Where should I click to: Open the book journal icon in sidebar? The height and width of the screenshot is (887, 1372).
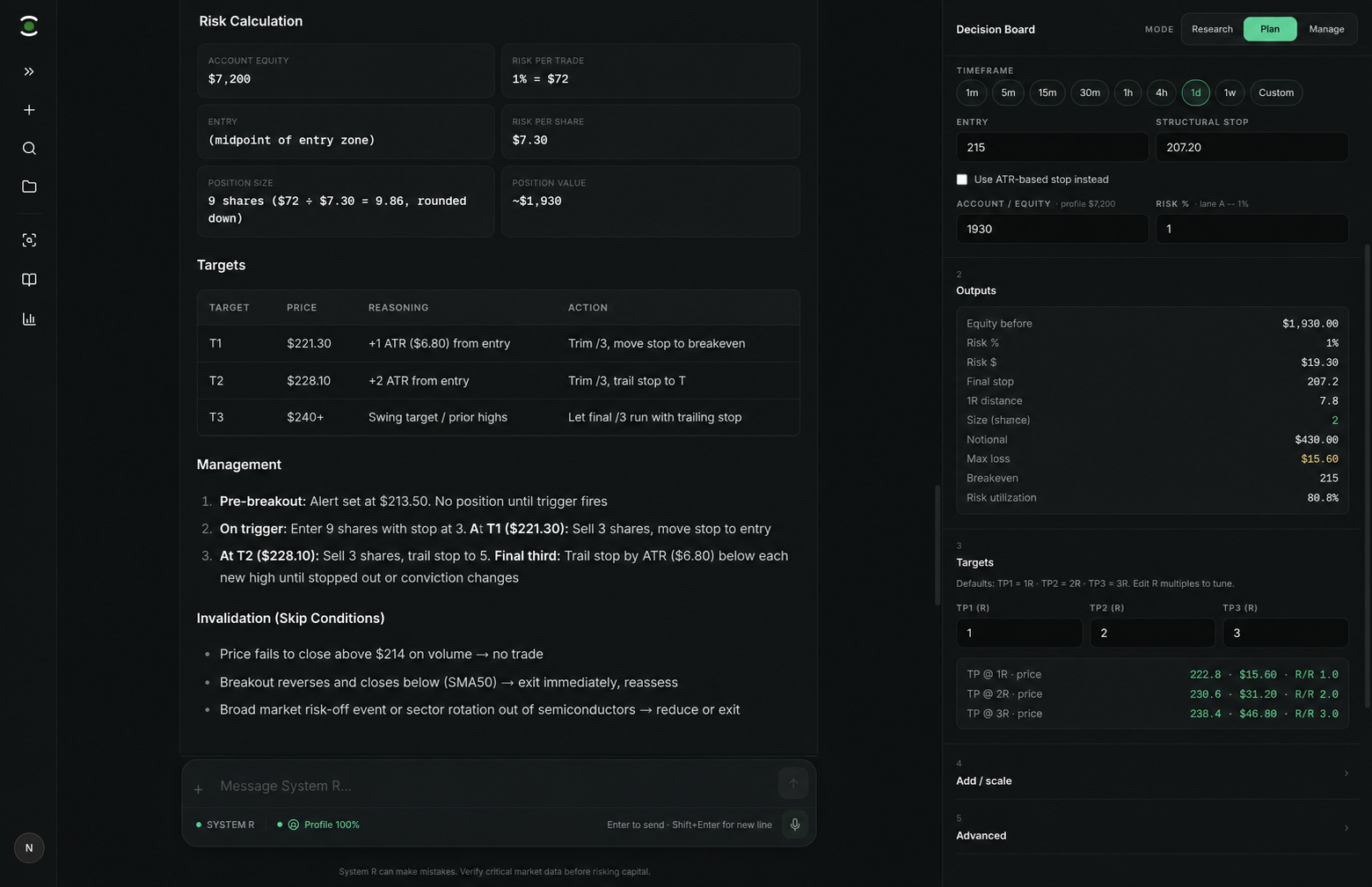coord(29,280)
